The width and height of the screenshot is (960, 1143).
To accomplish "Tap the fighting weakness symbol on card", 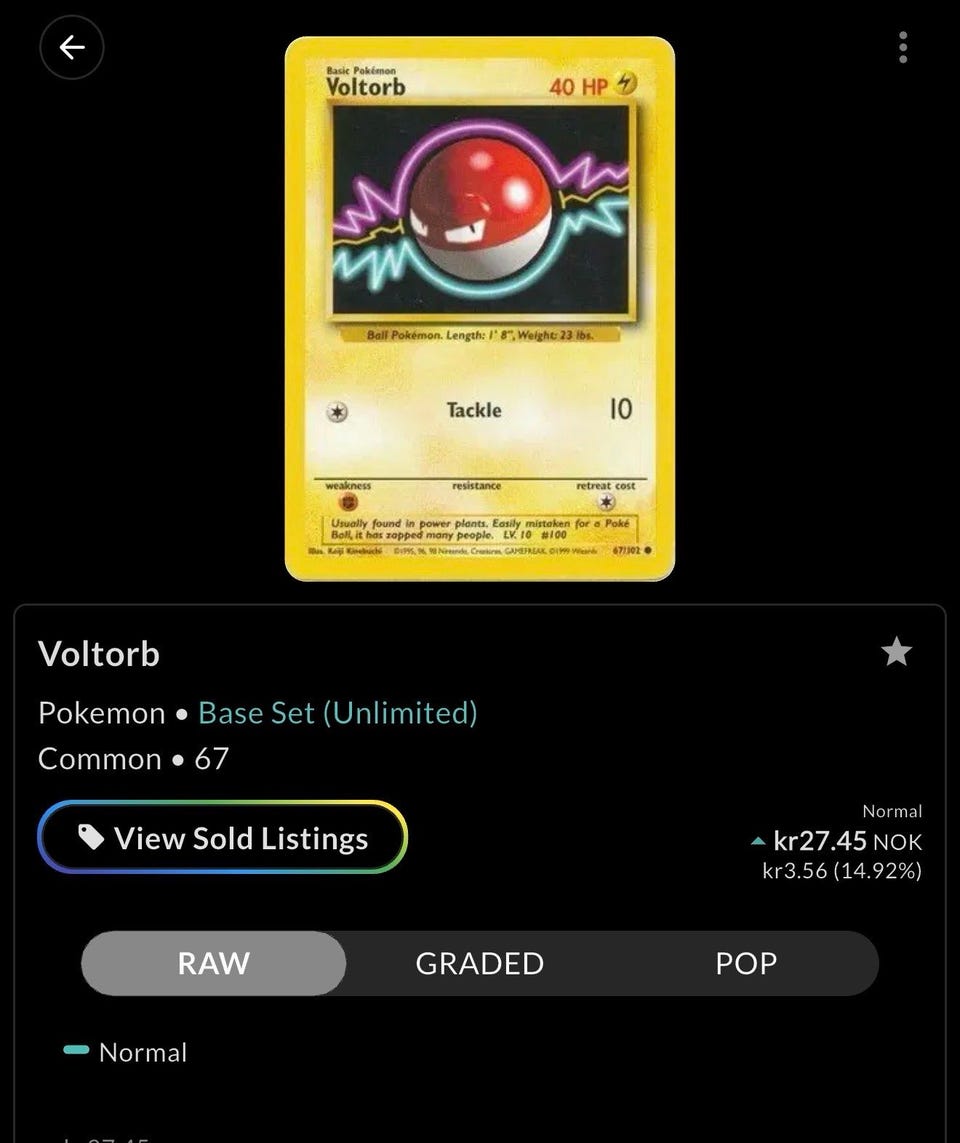I will point(349,502).
